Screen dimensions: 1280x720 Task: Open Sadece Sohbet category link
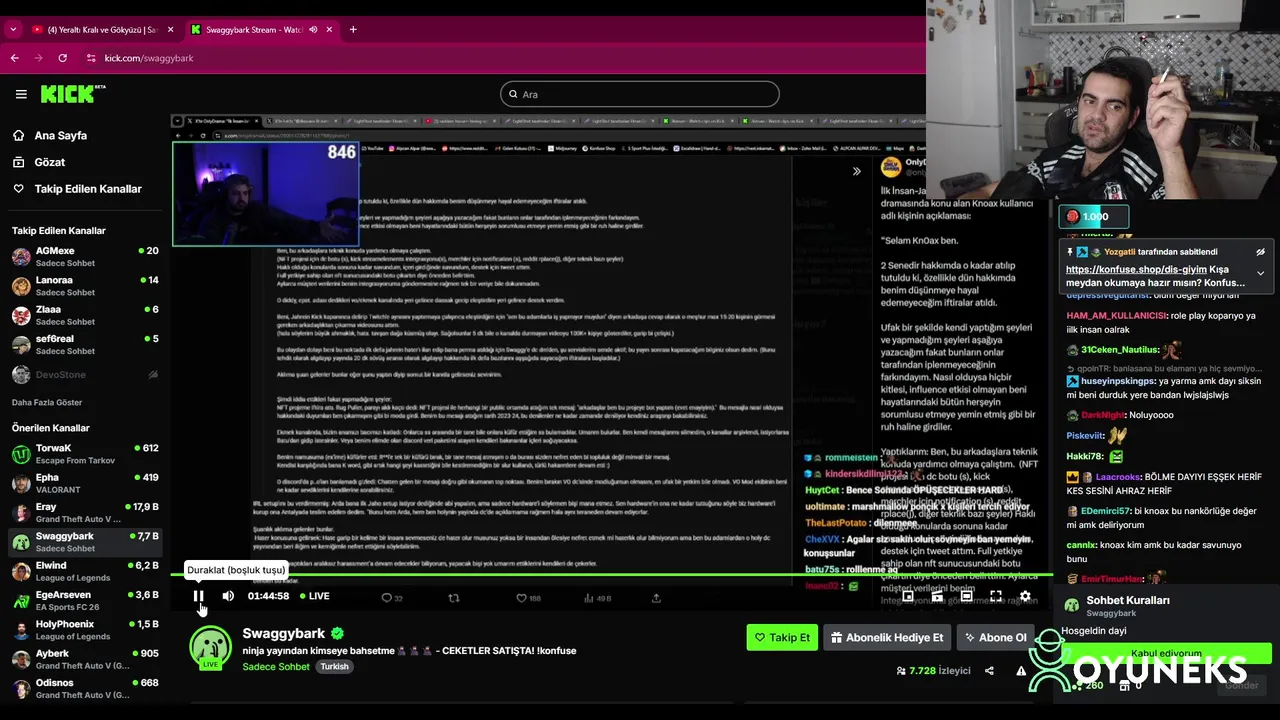276,667
